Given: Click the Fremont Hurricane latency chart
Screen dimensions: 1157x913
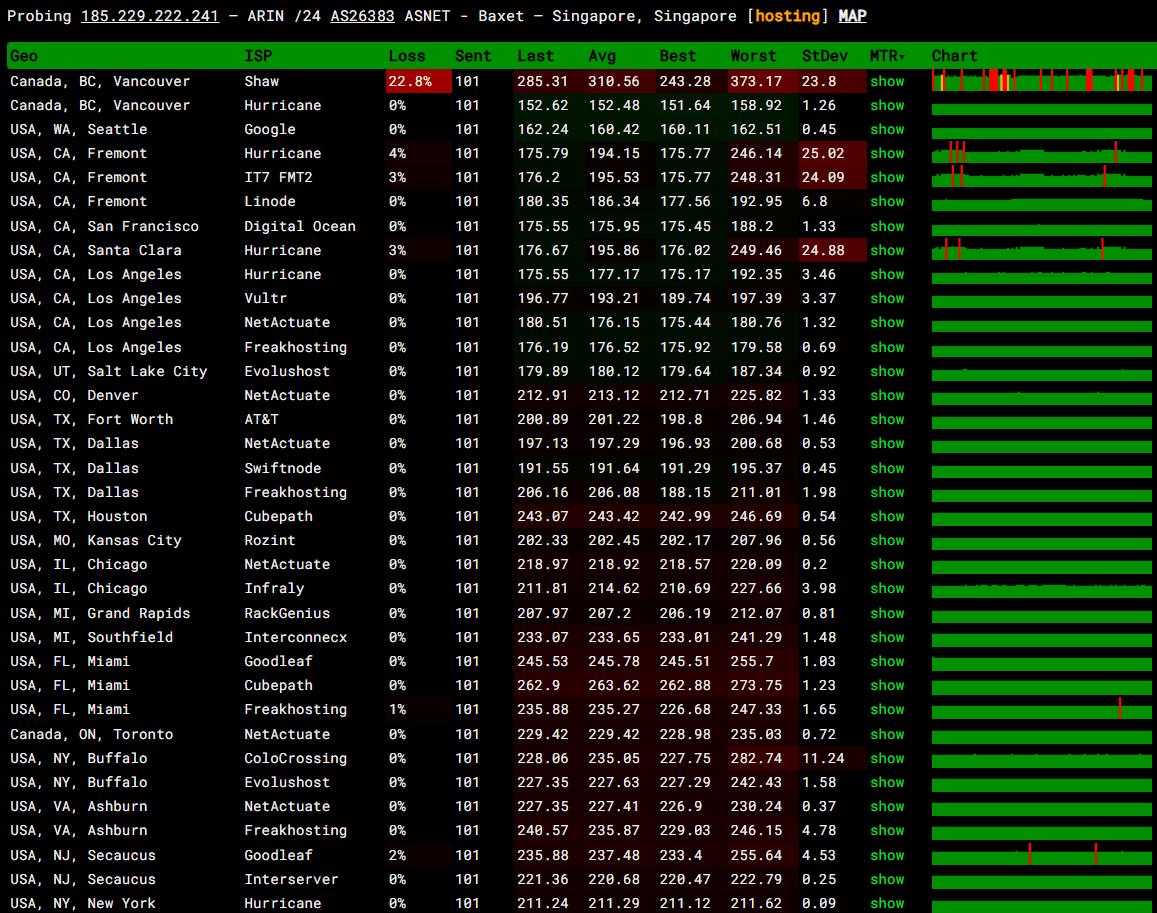Looking at the screenshot, I should point(1041,153).
